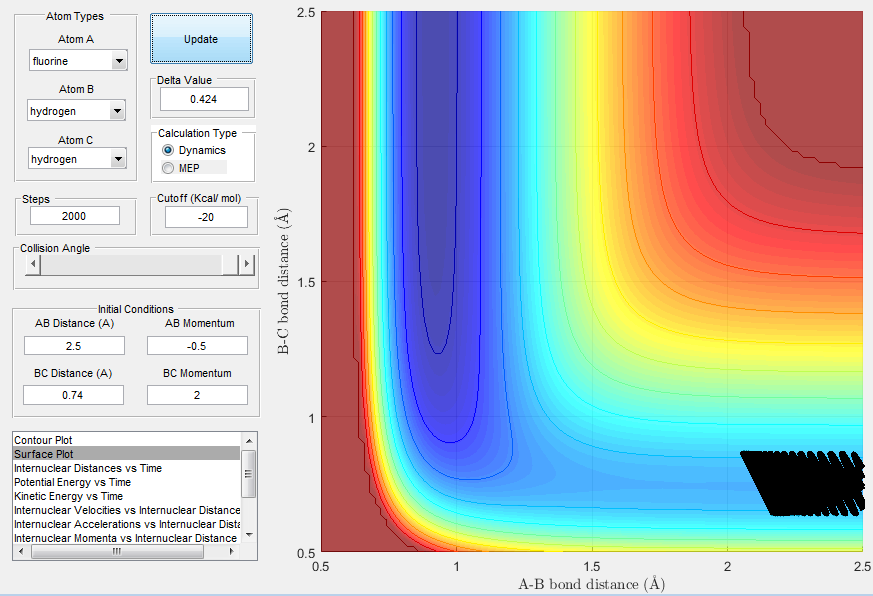
Task: Edit the Delta Value field
Action: click(204, 99)
